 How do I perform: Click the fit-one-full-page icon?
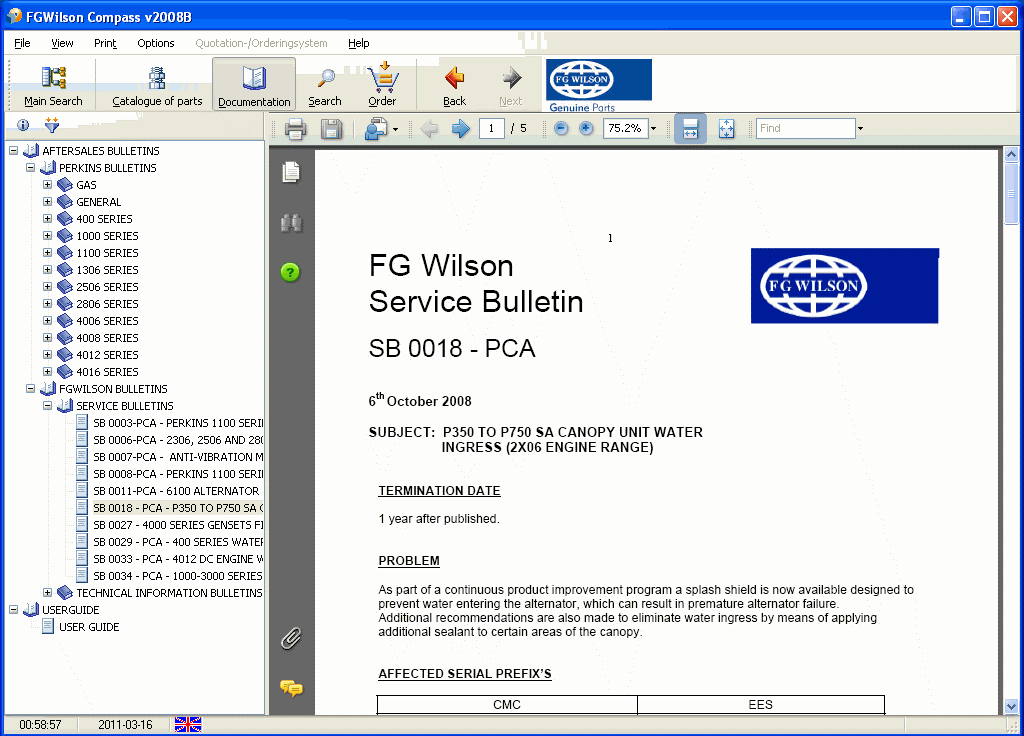(726, 129)
